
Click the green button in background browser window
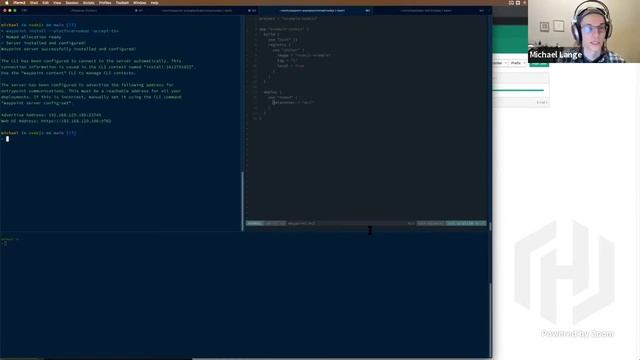(x=539, y=64)
